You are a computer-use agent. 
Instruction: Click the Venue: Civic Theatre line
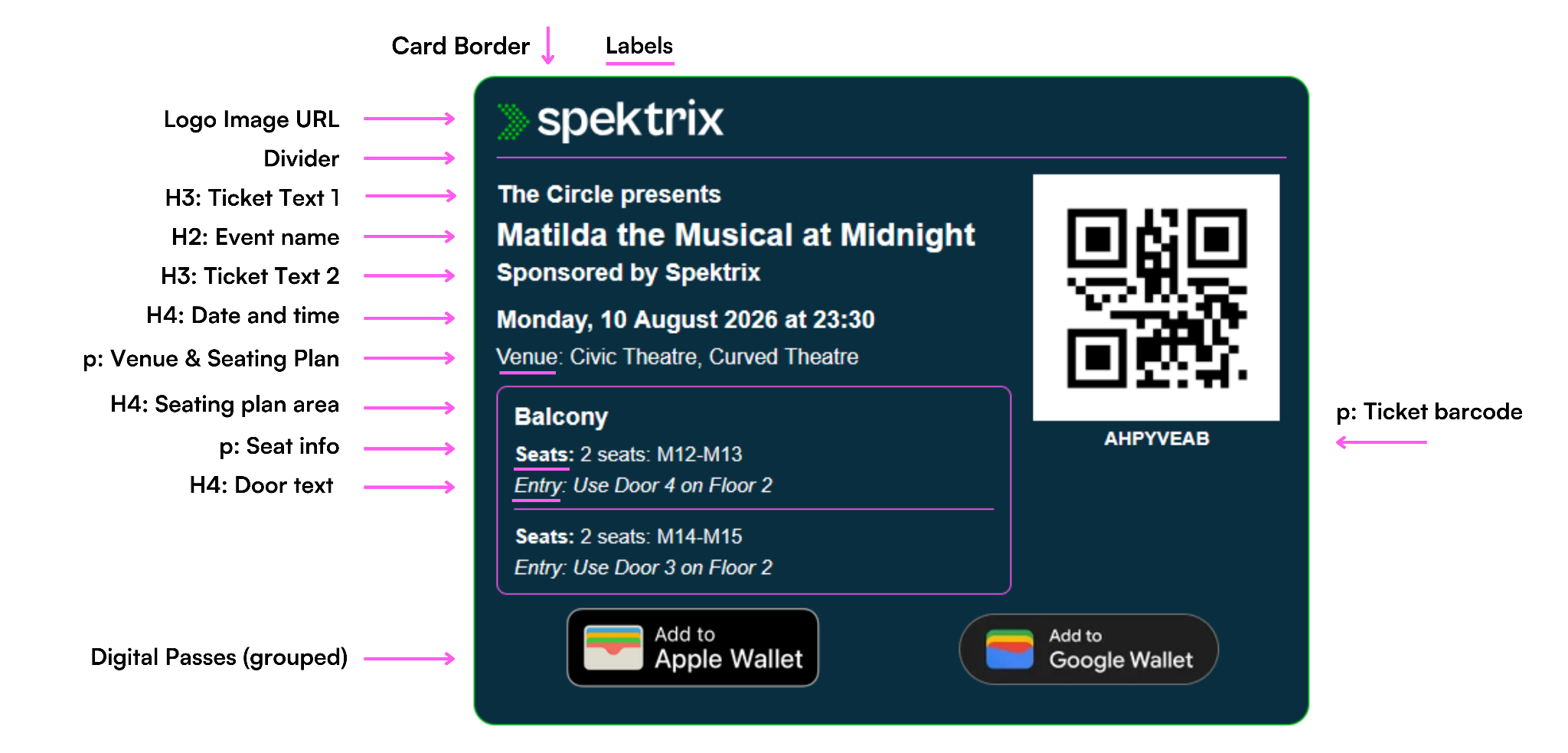tap(678, 357)
